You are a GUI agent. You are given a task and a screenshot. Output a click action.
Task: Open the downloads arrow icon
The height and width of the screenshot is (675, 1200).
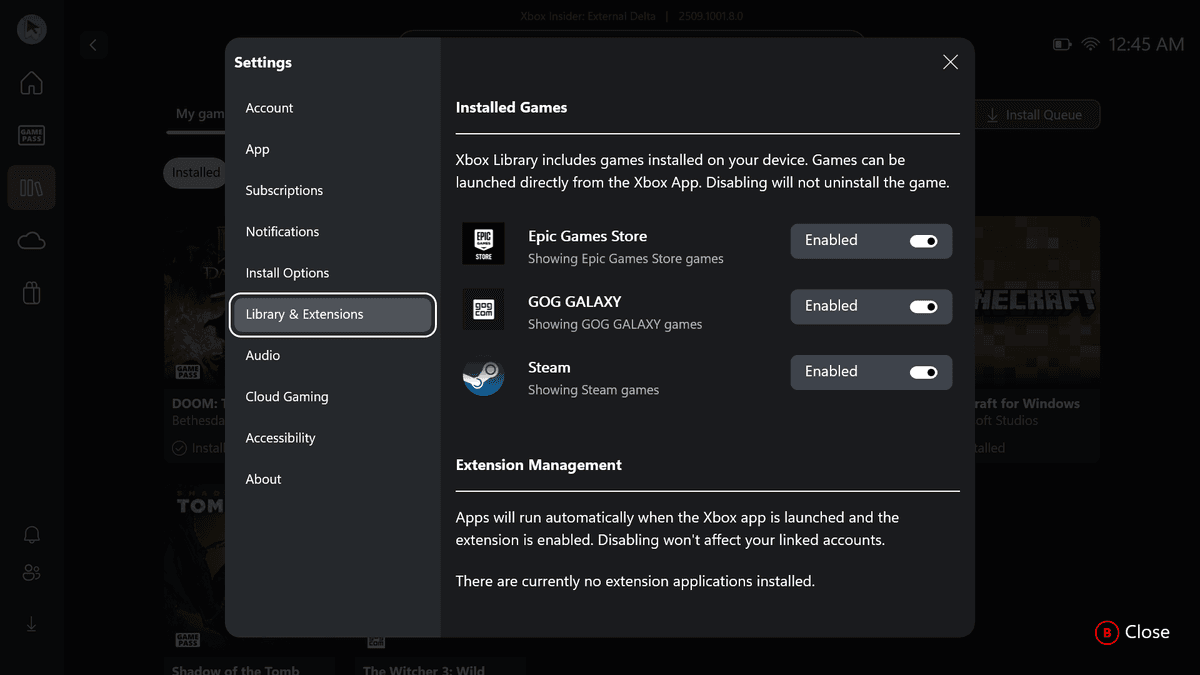pyautogui.click(x=31, y=624)
